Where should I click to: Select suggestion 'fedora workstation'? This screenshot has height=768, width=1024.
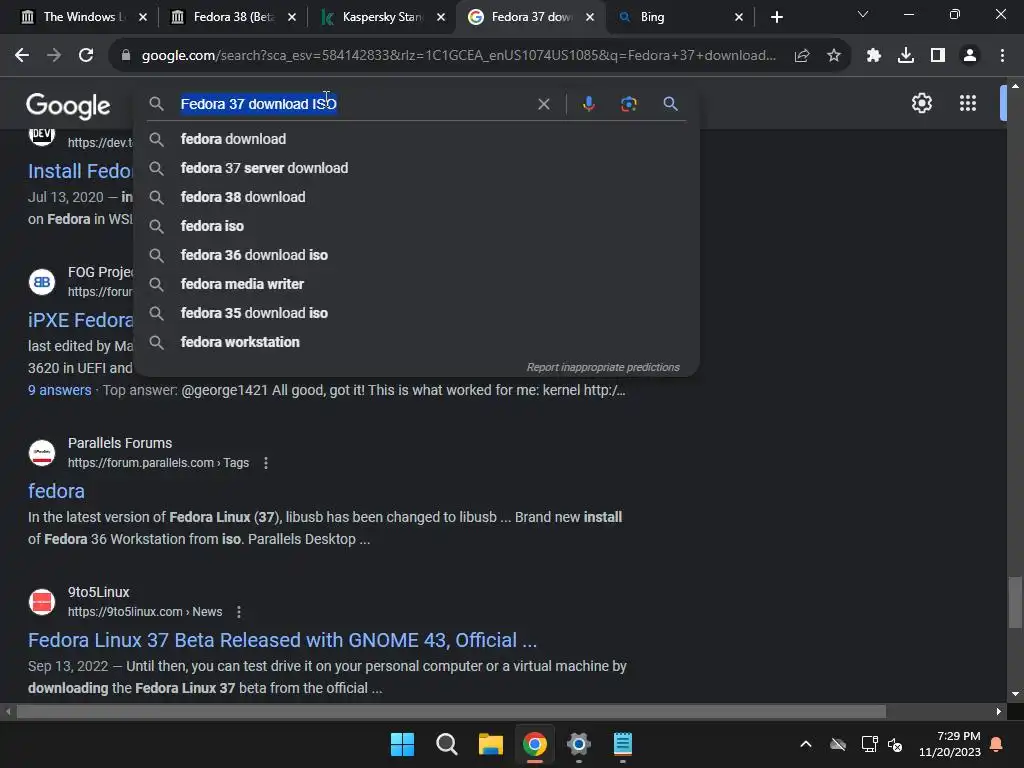416,342
